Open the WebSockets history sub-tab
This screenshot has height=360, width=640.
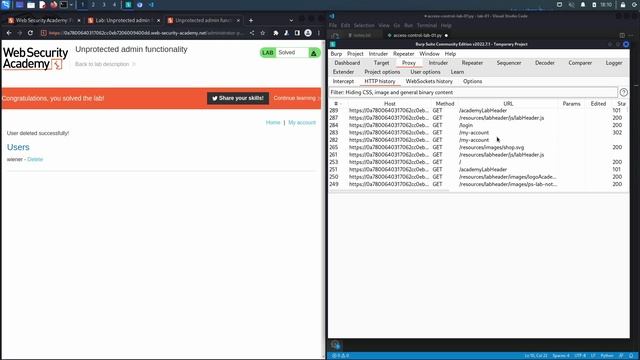point(429,81)
